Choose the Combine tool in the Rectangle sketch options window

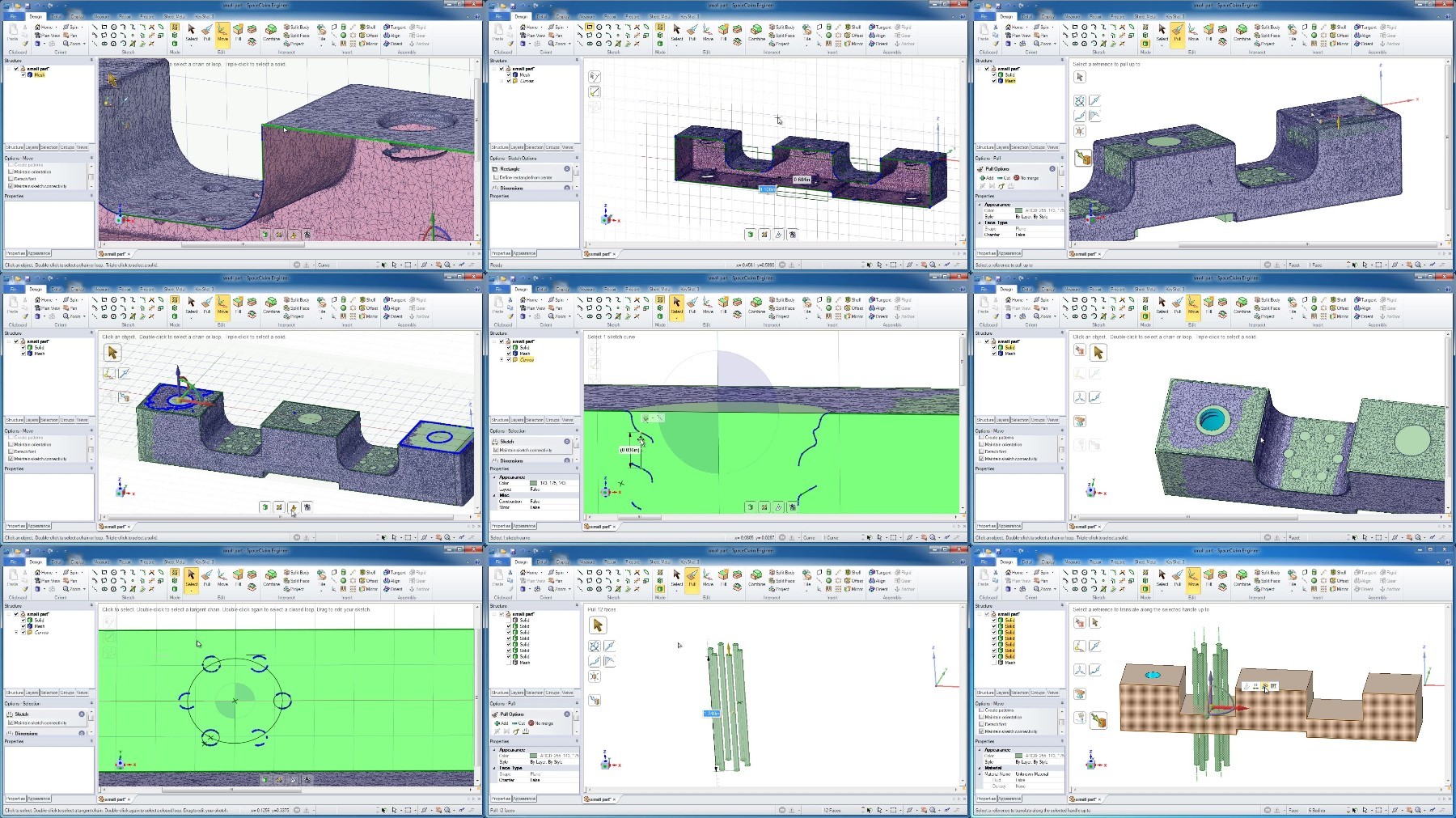tap(756, 32)
